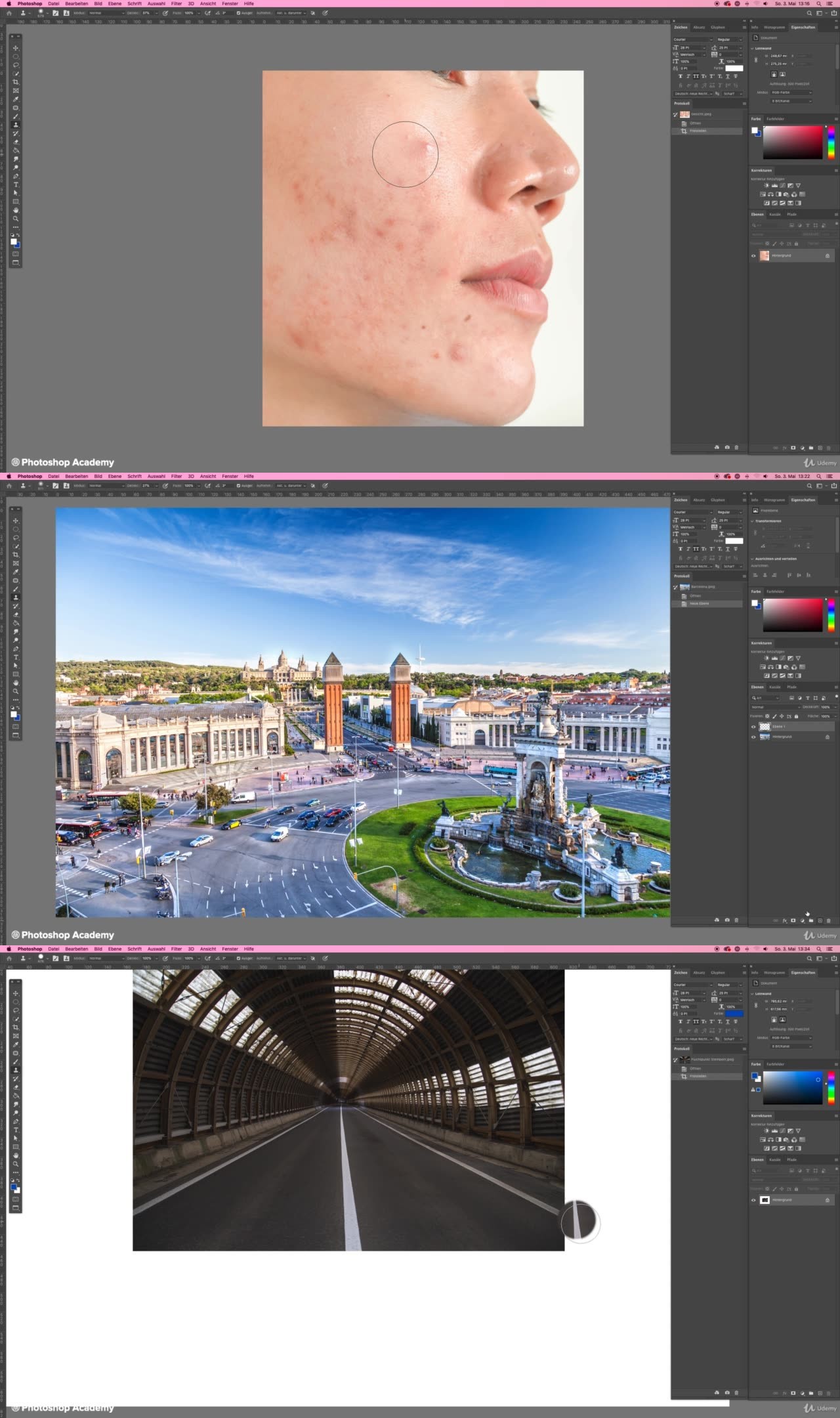Pick the Type tool in the Barcelona window toolbar
The height and width of the screenshot is (1418, 840).
click(x=16, y=657)
